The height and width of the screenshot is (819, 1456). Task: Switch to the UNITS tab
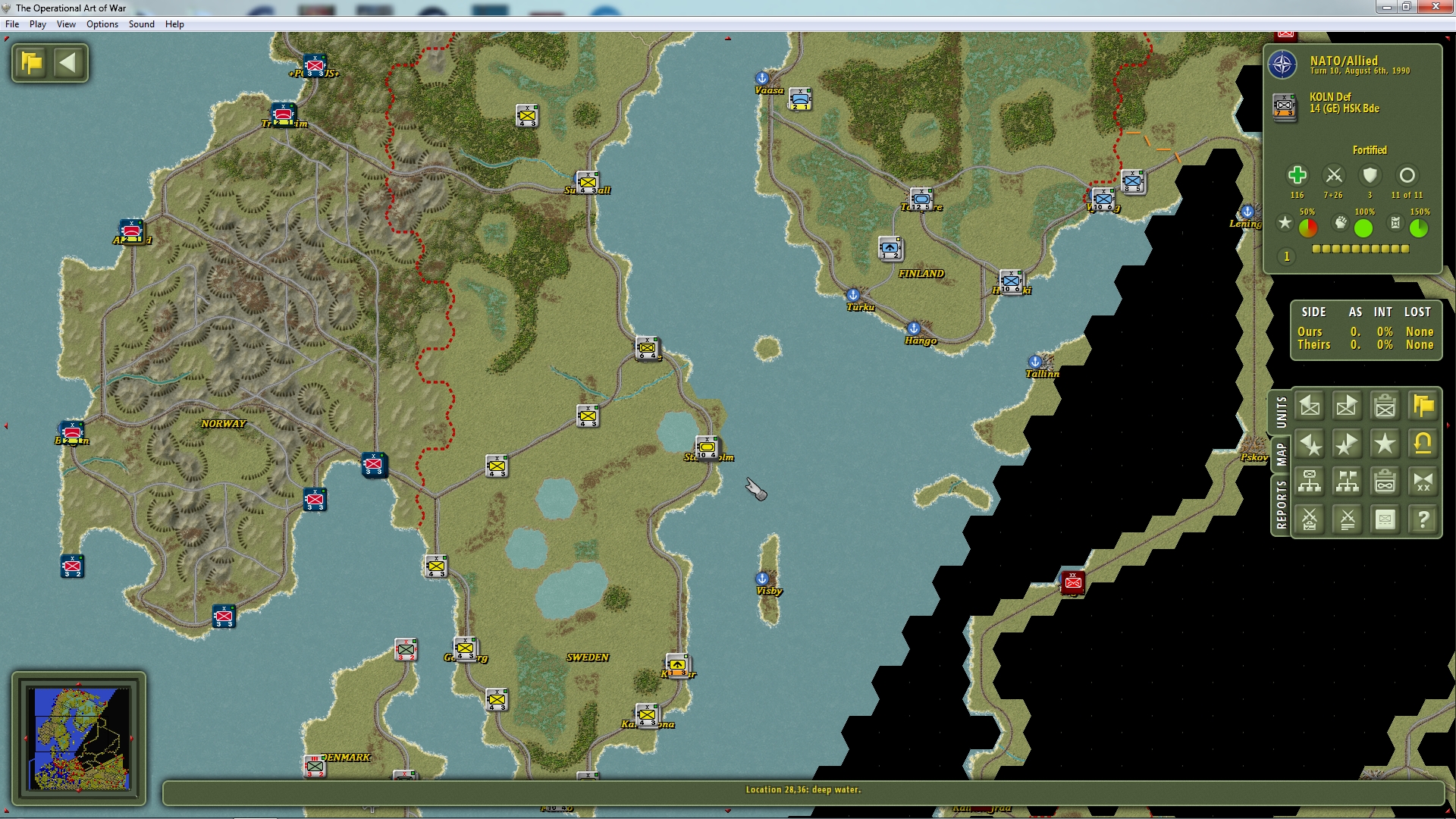pyautogui.click(x=1281, y=413)
